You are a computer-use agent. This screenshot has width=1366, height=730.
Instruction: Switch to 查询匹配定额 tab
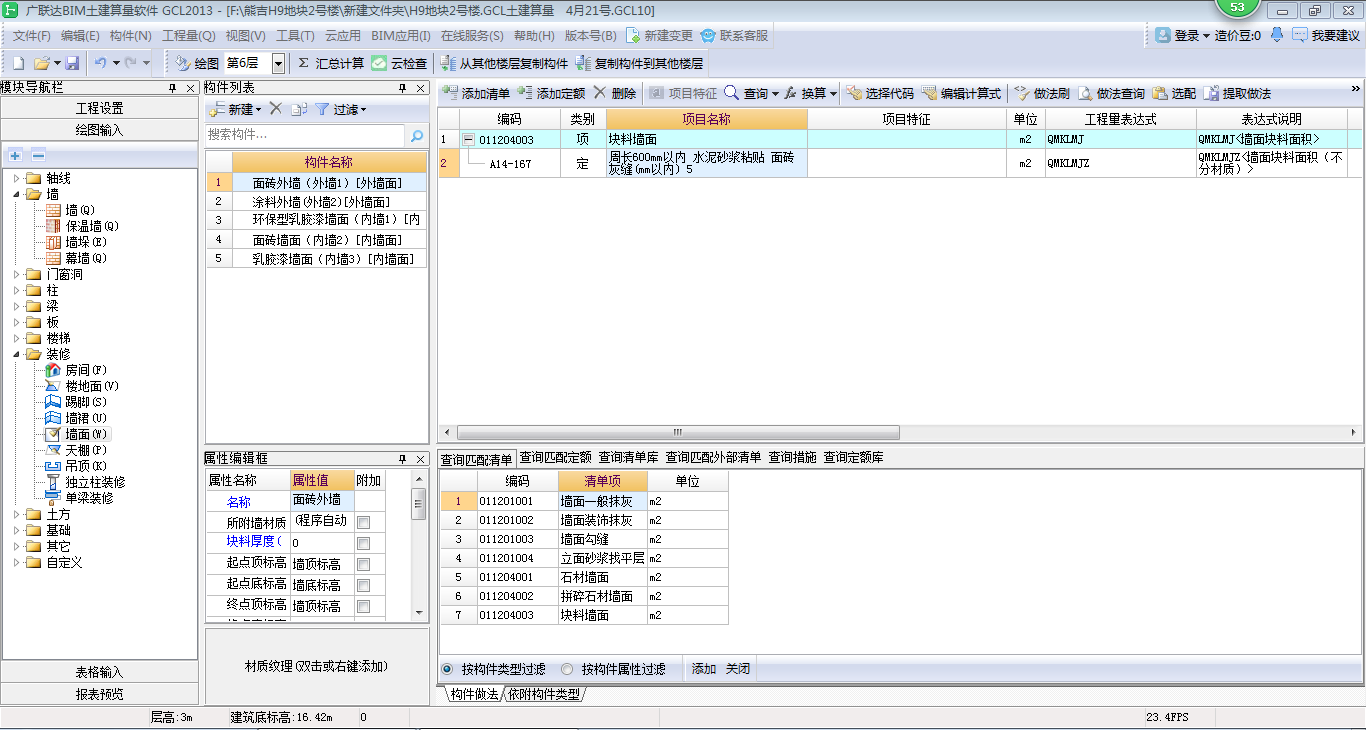click(555, 457)
